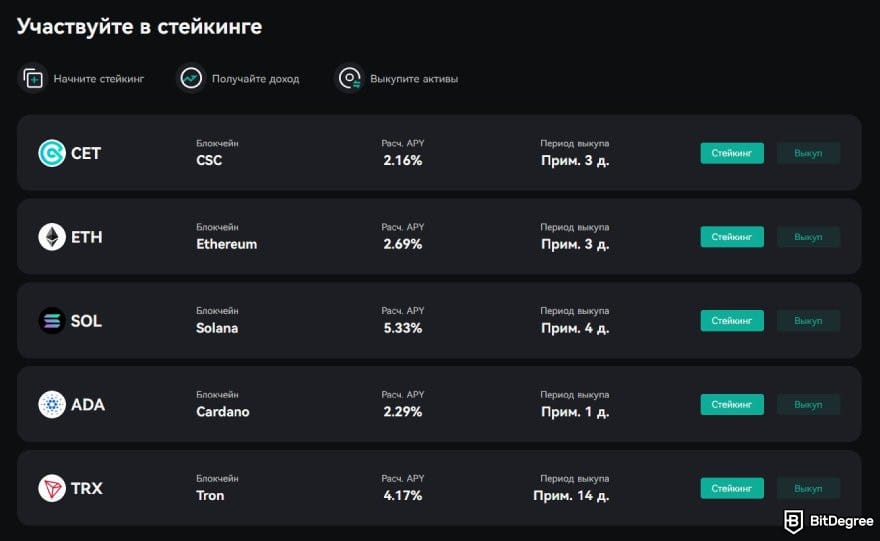This screenshot has width=880, height=541.
Task: Click the CET coin logo icon
Action: [x=52, y=153]
